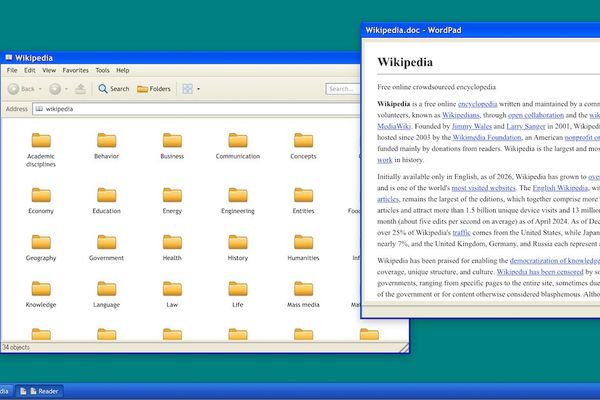
Task: Open the View menu
Action: click(49, 70)
